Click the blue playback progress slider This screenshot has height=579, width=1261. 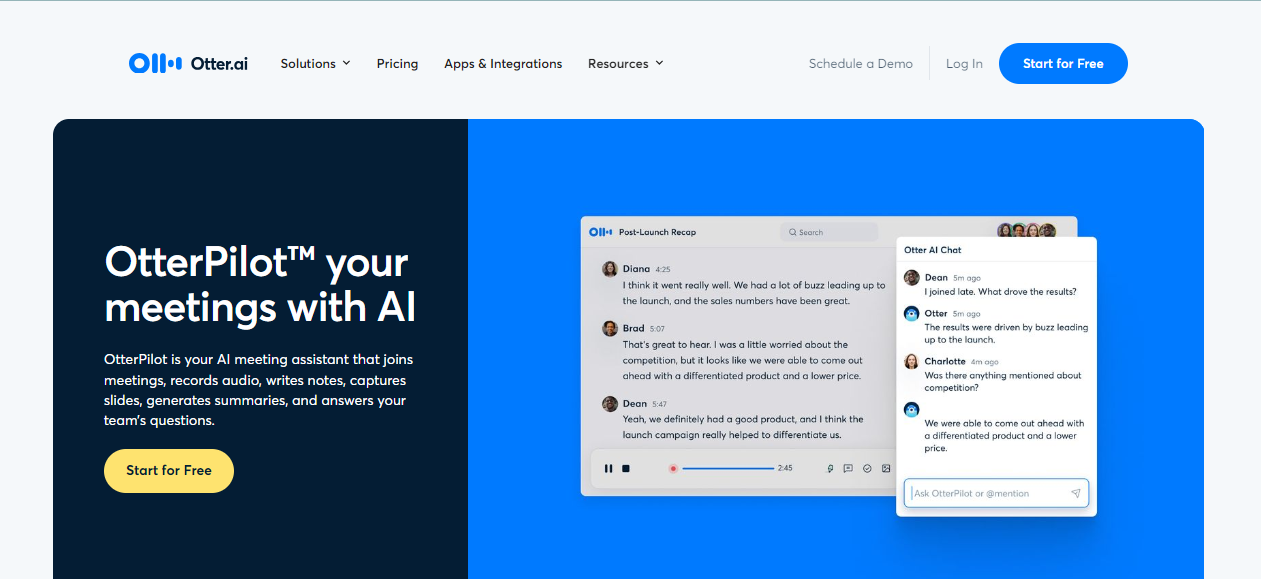click(x=730, y=468)
